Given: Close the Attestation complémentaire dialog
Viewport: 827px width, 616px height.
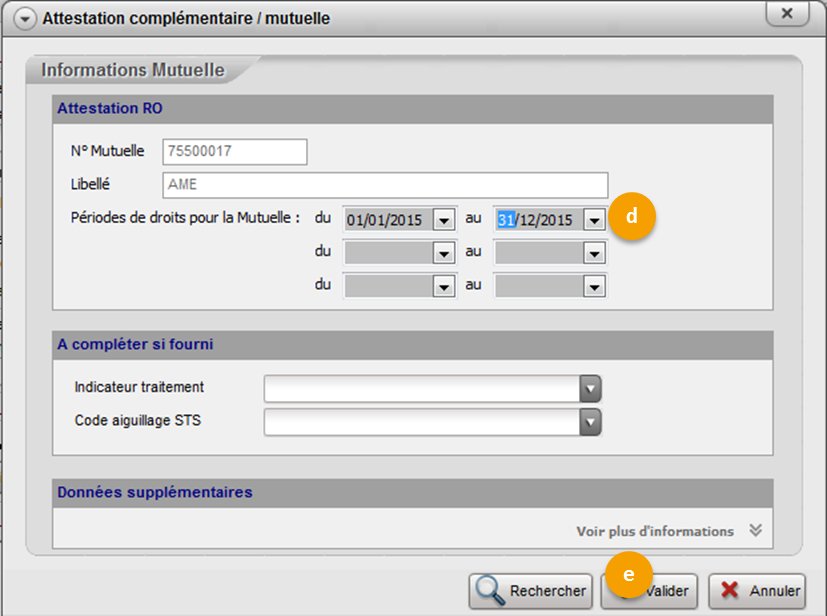Looking at the screenshot, I should coord(787,13).
